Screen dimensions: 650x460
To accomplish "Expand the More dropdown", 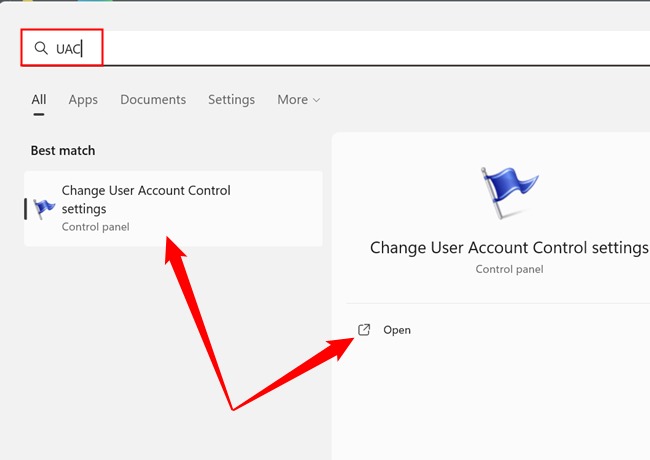I will (298, 99).
